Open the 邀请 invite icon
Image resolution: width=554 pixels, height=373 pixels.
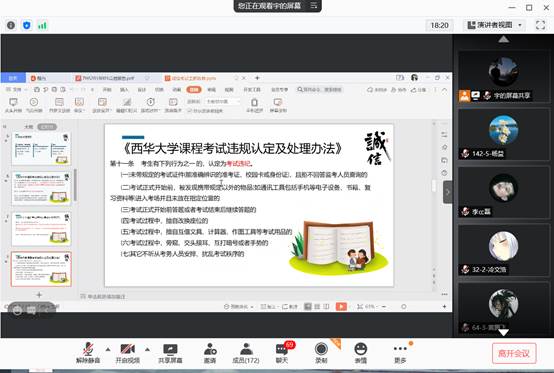(210, 353)
